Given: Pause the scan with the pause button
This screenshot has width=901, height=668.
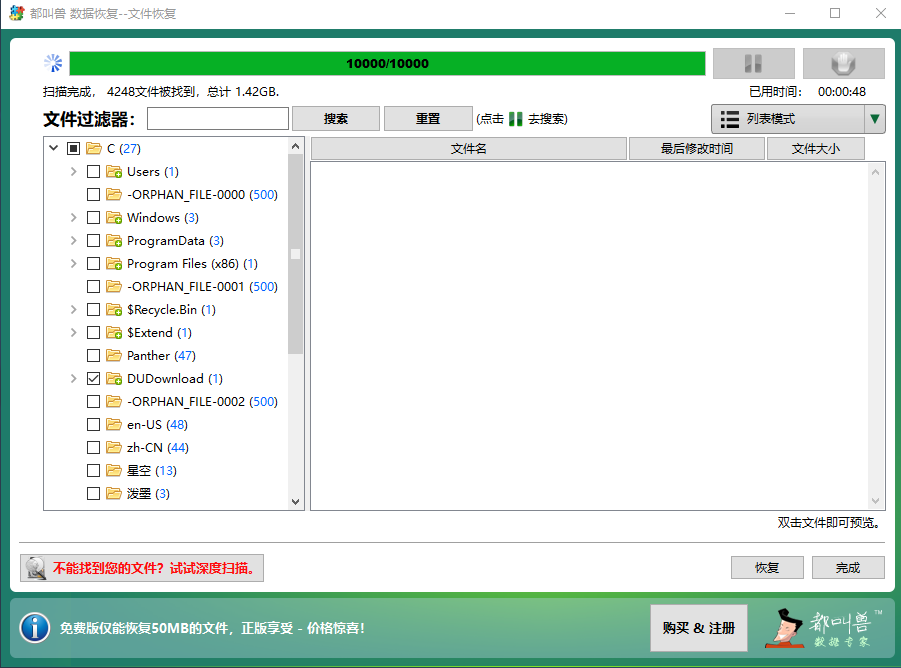Looking at the screenshot, I should point(753,63).
